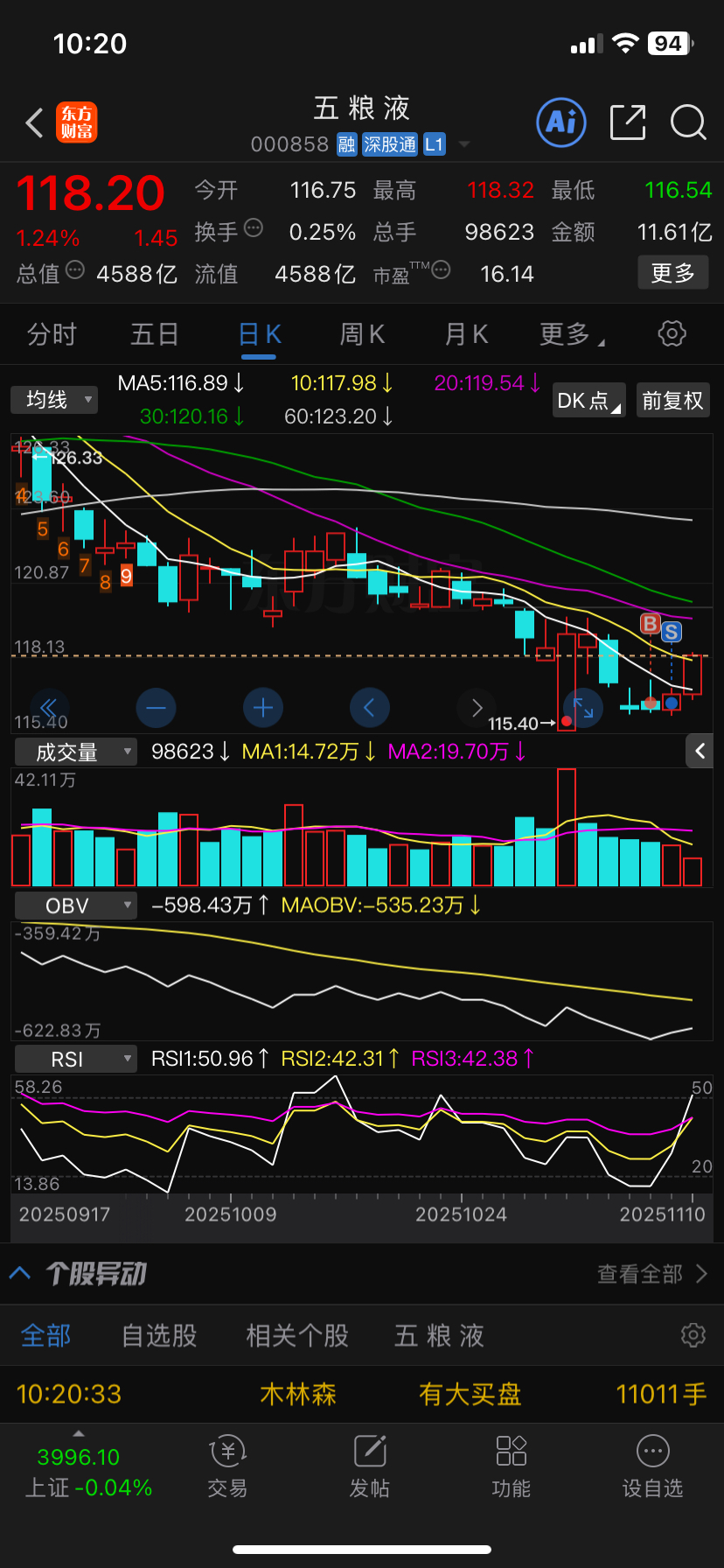Tap the L1 quote level badge
724x1568 pixels.
coord(435,144)
